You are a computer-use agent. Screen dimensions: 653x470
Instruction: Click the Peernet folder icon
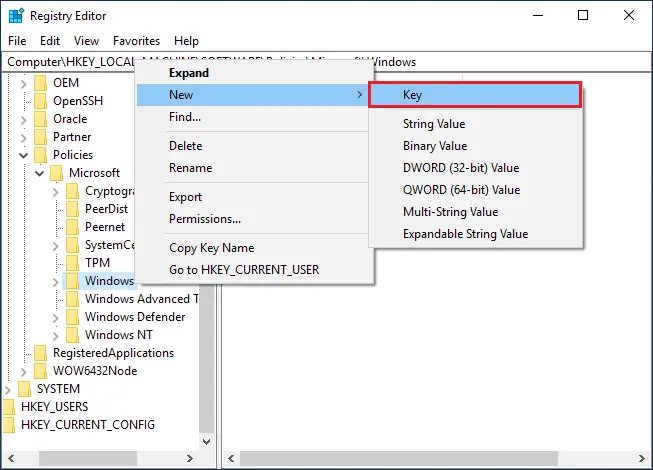point(72,227)
